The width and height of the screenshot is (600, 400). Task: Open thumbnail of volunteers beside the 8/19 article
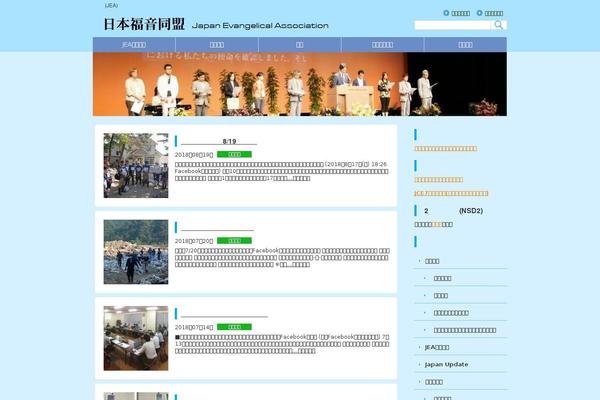tap(136, 165)
